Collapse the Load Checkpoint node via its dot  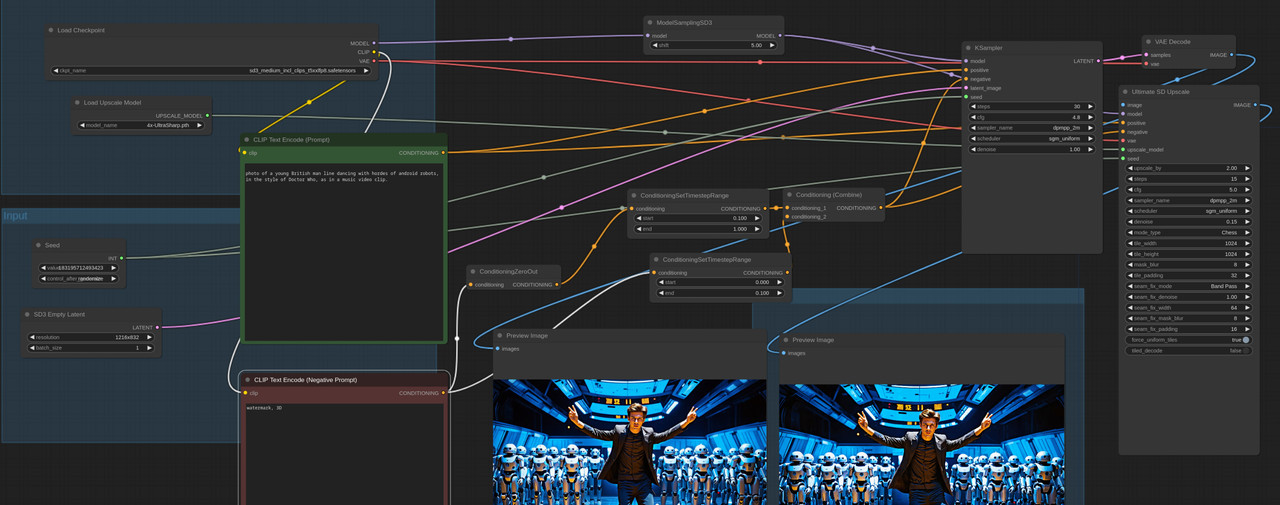tap(50, 30)
